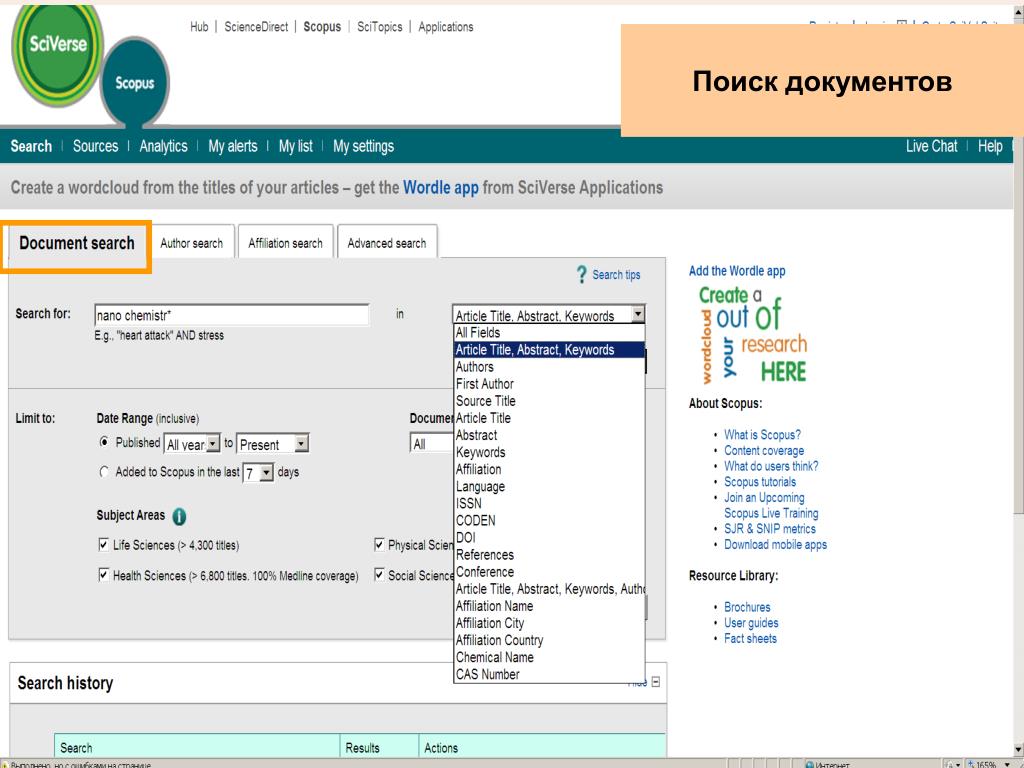The image size is (1024, 768).
Task: Open My settings in the navigation bar
Action: pyautogui.click(x=364, y=146)
